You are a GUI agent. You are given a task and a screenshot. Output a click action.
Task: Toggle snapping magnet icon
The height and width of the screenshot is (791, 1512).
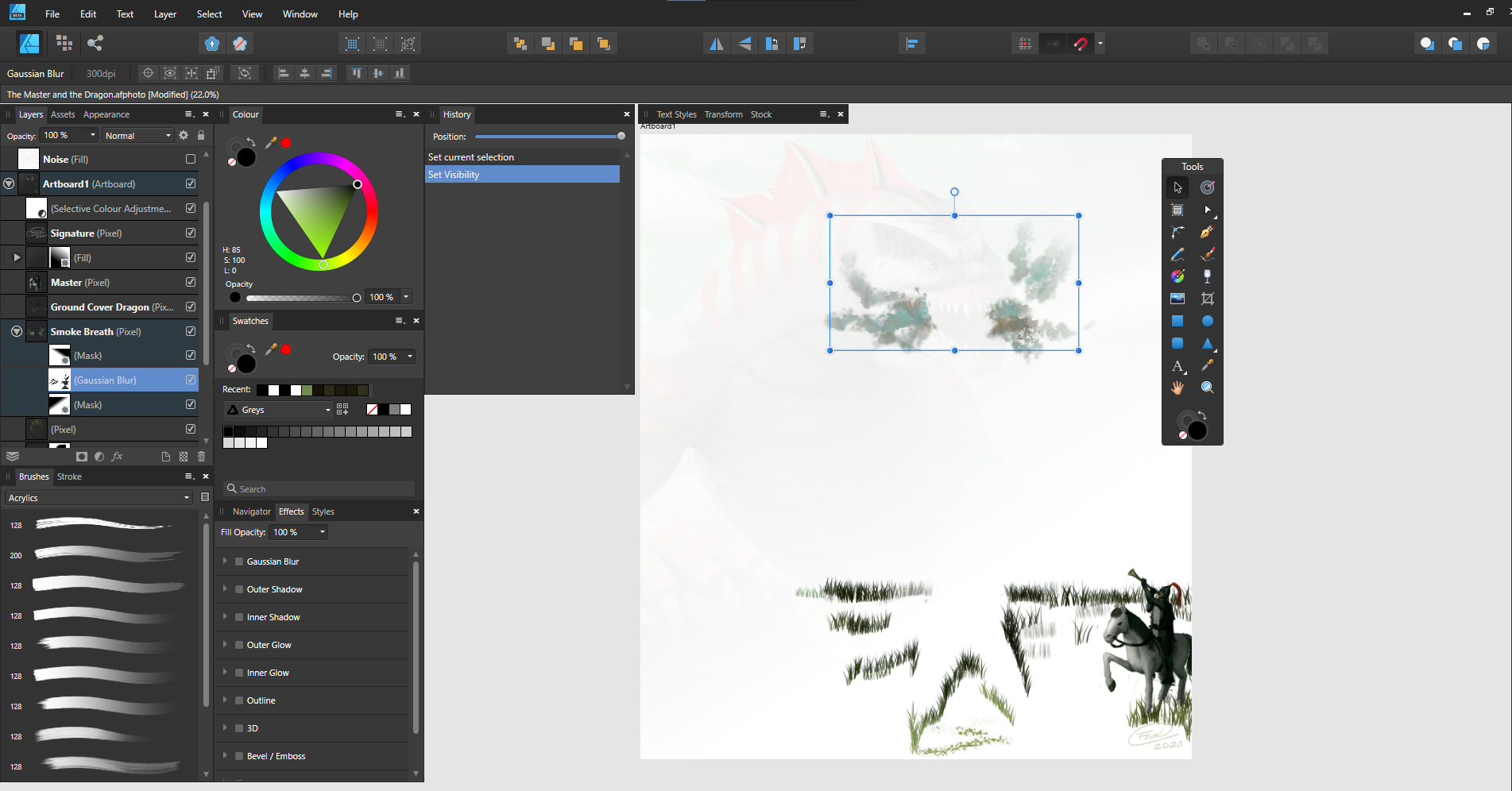[x=1081, y=44]
